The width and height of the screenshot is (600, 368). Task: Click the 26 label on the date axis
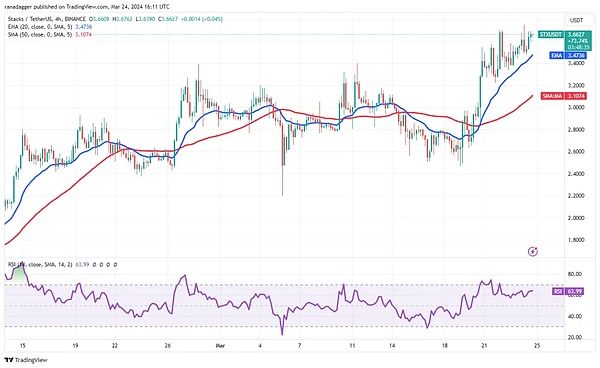[167, 345]
